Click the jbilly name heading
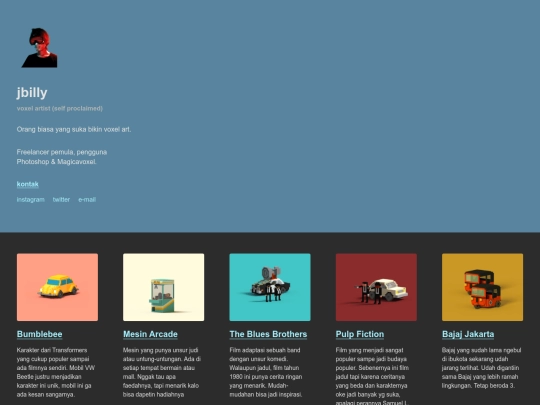This screenshot has width=540, height=405. tap(32, 93)
